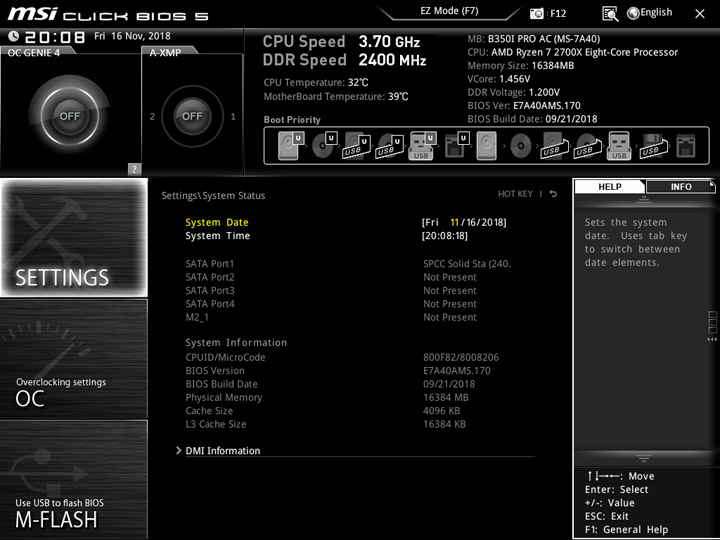Click the HOT KEY button
The height and width of the screenshot is (540, 720).
pos(515,194)
